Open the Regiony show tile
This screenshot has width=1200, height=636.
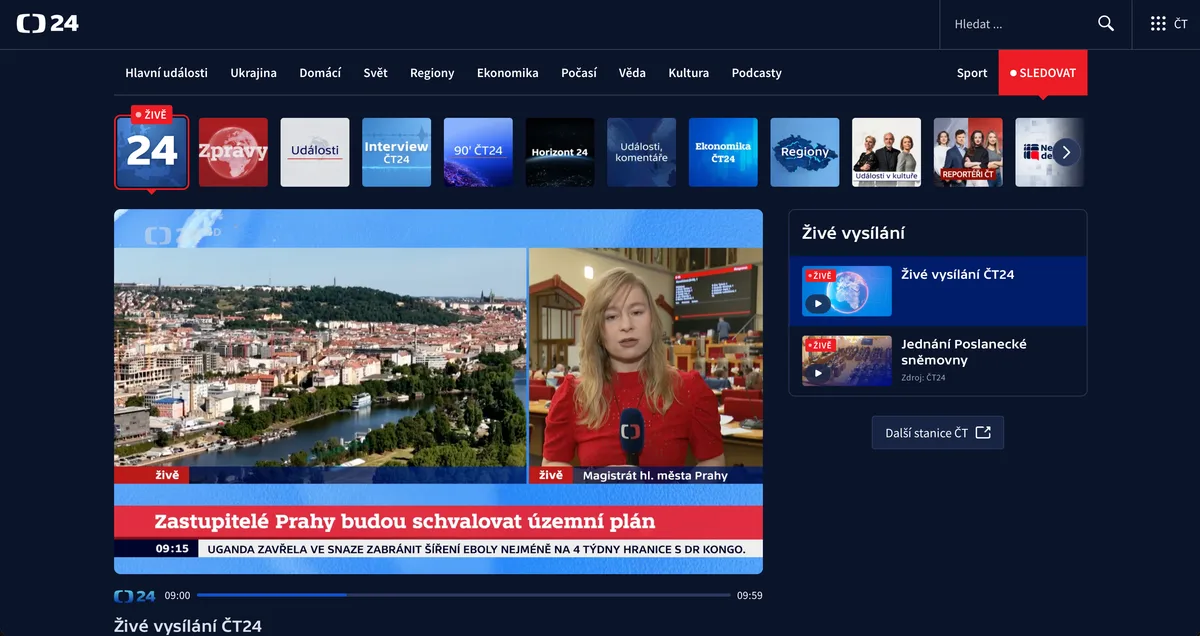click(x=805, y=152)
